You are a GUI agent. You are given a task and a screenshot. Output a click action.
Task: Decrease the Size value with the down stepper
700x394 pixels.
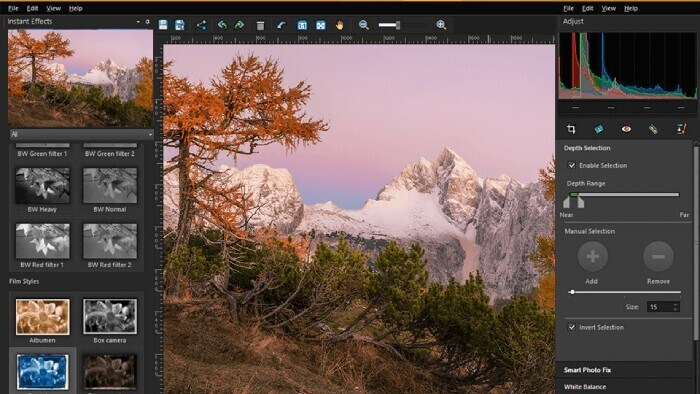click(675, 310)
